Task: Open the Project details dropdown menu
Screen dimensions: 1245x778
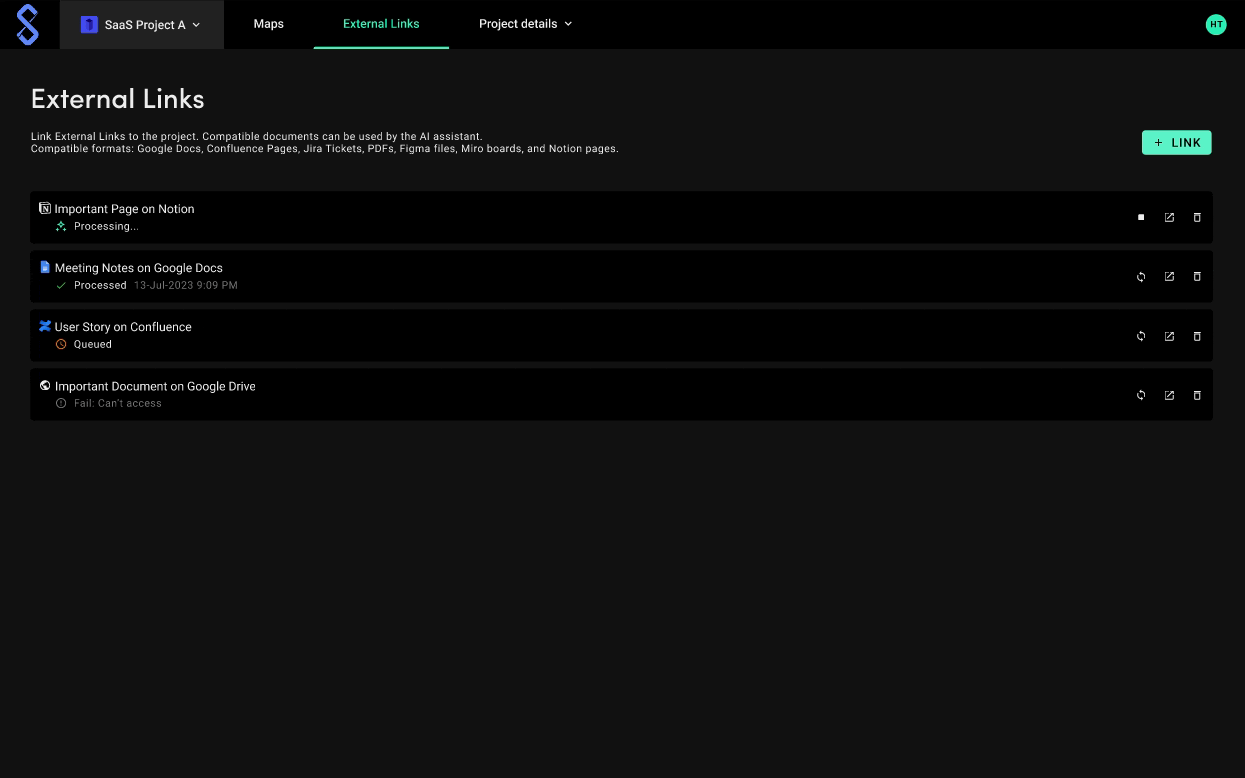Action: point(525,24)
